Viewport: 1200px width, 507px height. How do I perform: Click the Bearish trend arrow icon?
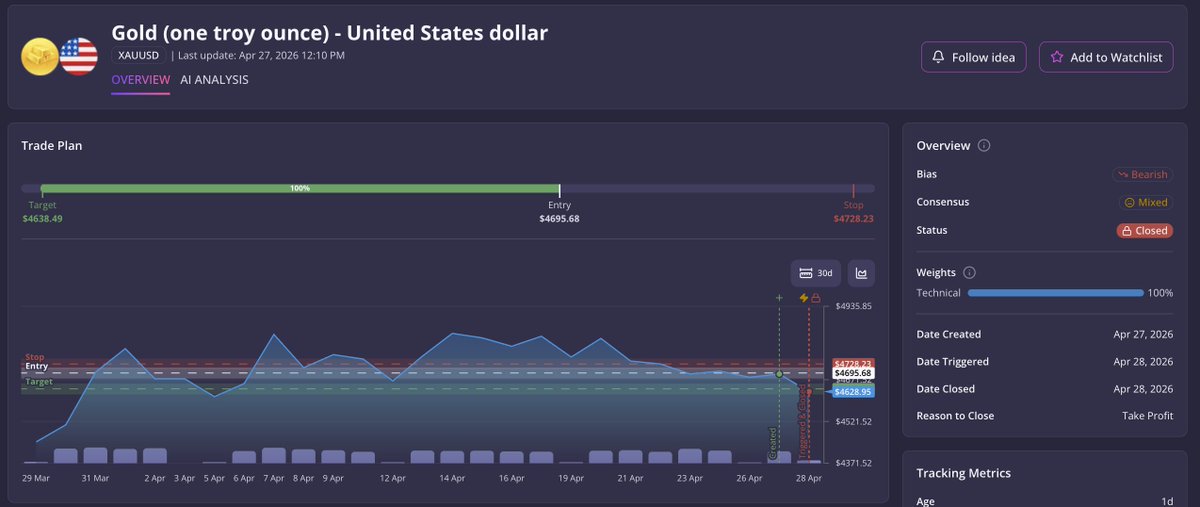1124,174
